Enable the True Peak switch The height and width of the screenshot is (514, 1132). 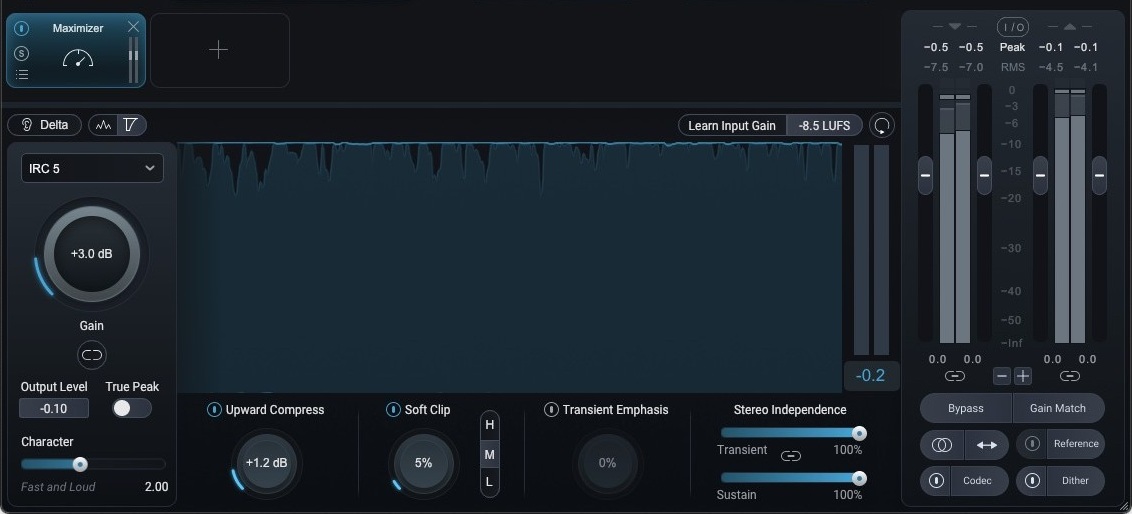pyautogui.click(x=132, y=408)
